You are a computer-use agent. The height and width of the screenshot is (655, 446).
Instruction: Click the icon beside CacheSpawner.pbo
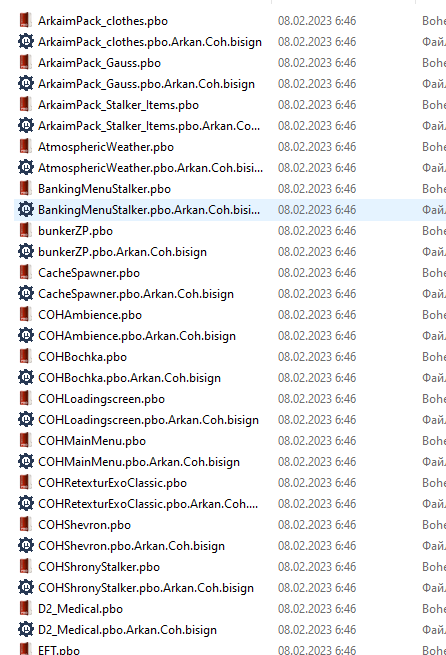(x=25, y=272)
